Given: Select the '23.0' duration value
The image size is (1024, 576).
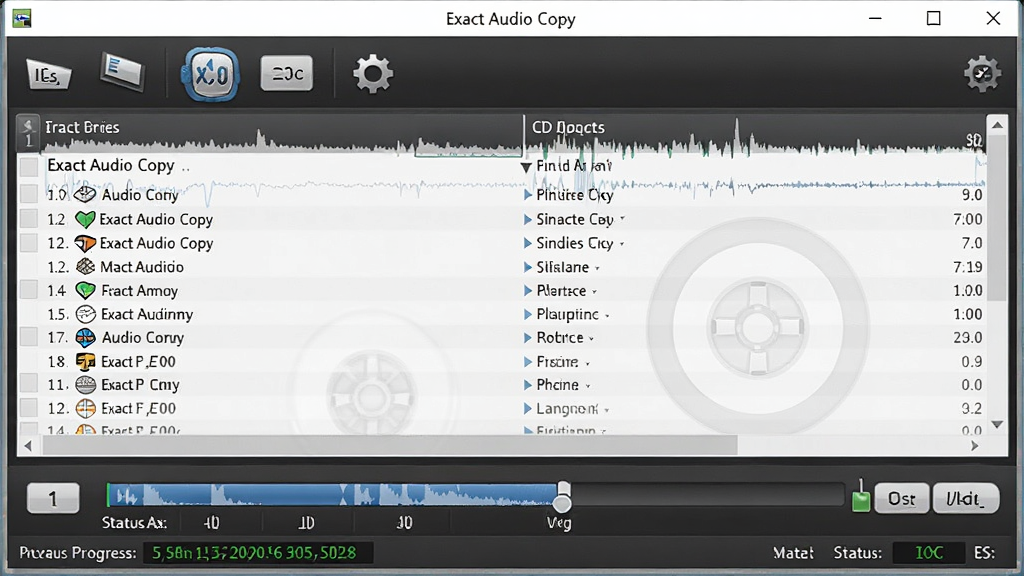Looking at the screenshot, I should (x=967, y=338).
